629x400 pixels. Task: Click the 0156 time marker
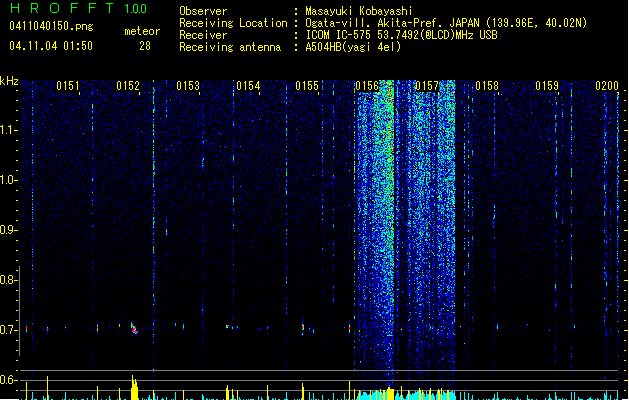click(367, 86)
